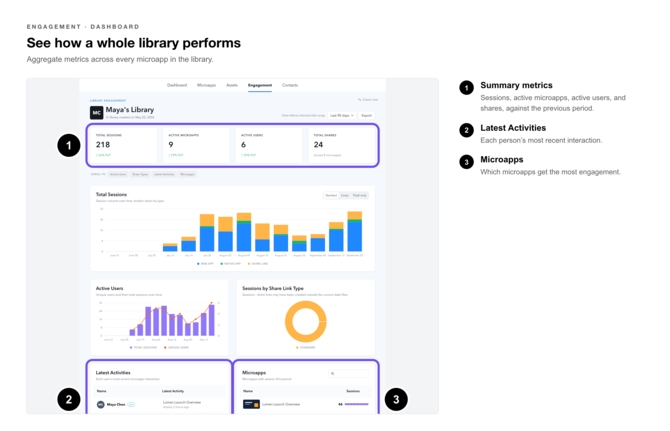Jump to Microapps via scroll-to chip
Viewport: 670px width, 431px height.
(x=187, y=174)
